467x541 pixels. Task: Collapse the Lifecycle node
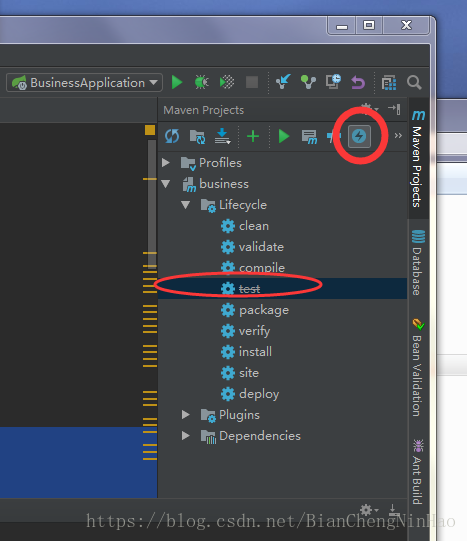[x=186, y=205]
